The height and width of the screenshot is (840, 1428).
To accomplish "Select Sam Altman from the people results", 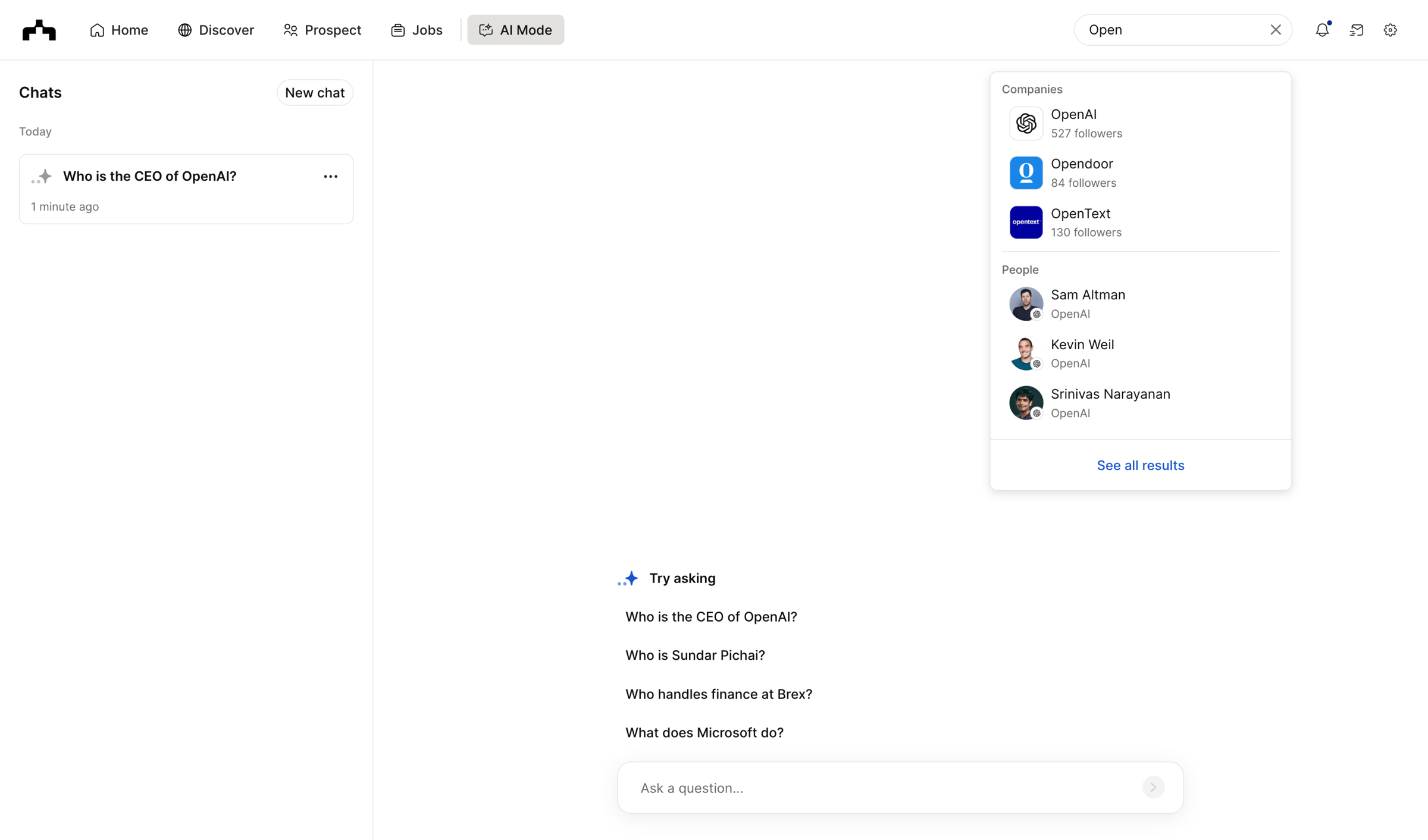I will 1141,304.
